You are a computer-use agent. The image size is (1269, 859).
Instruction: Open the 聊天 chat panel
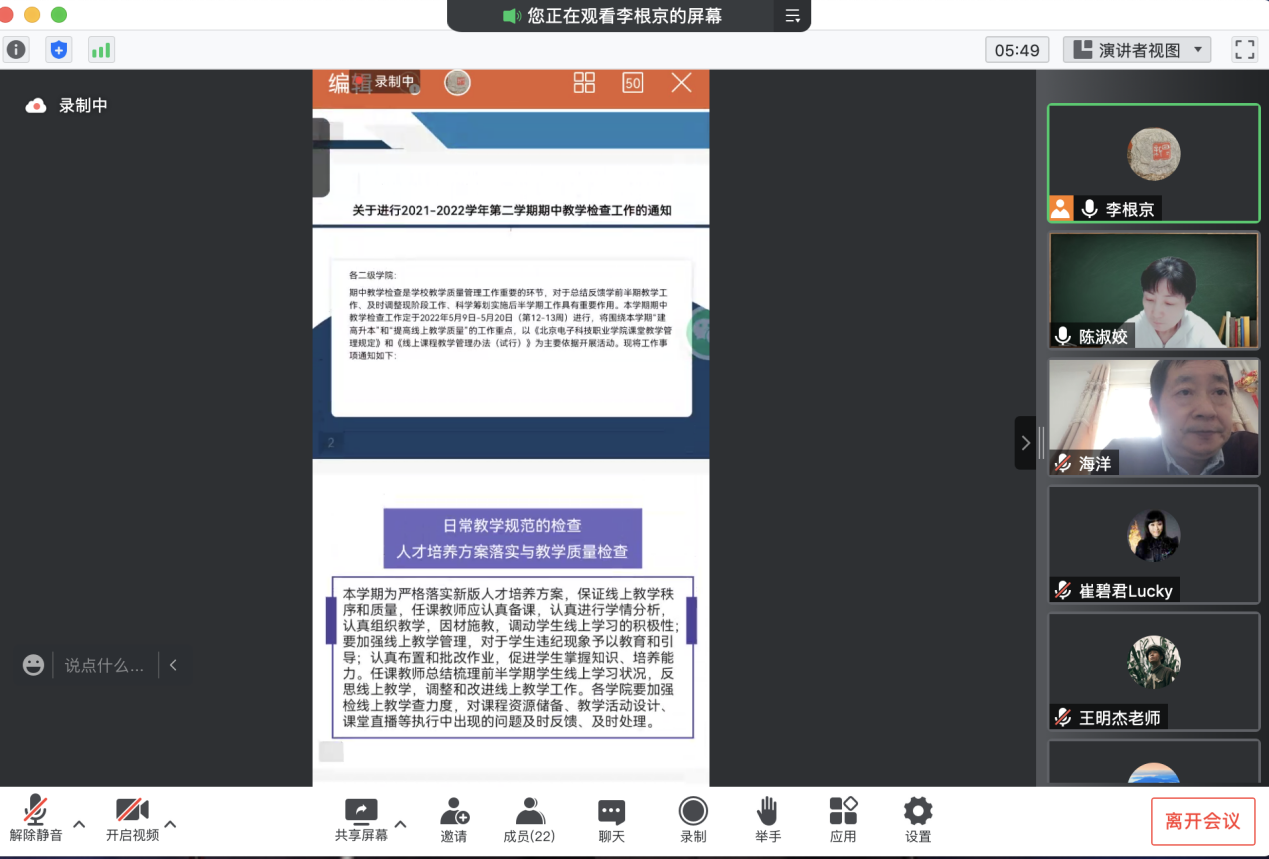[x=611, y=819]
